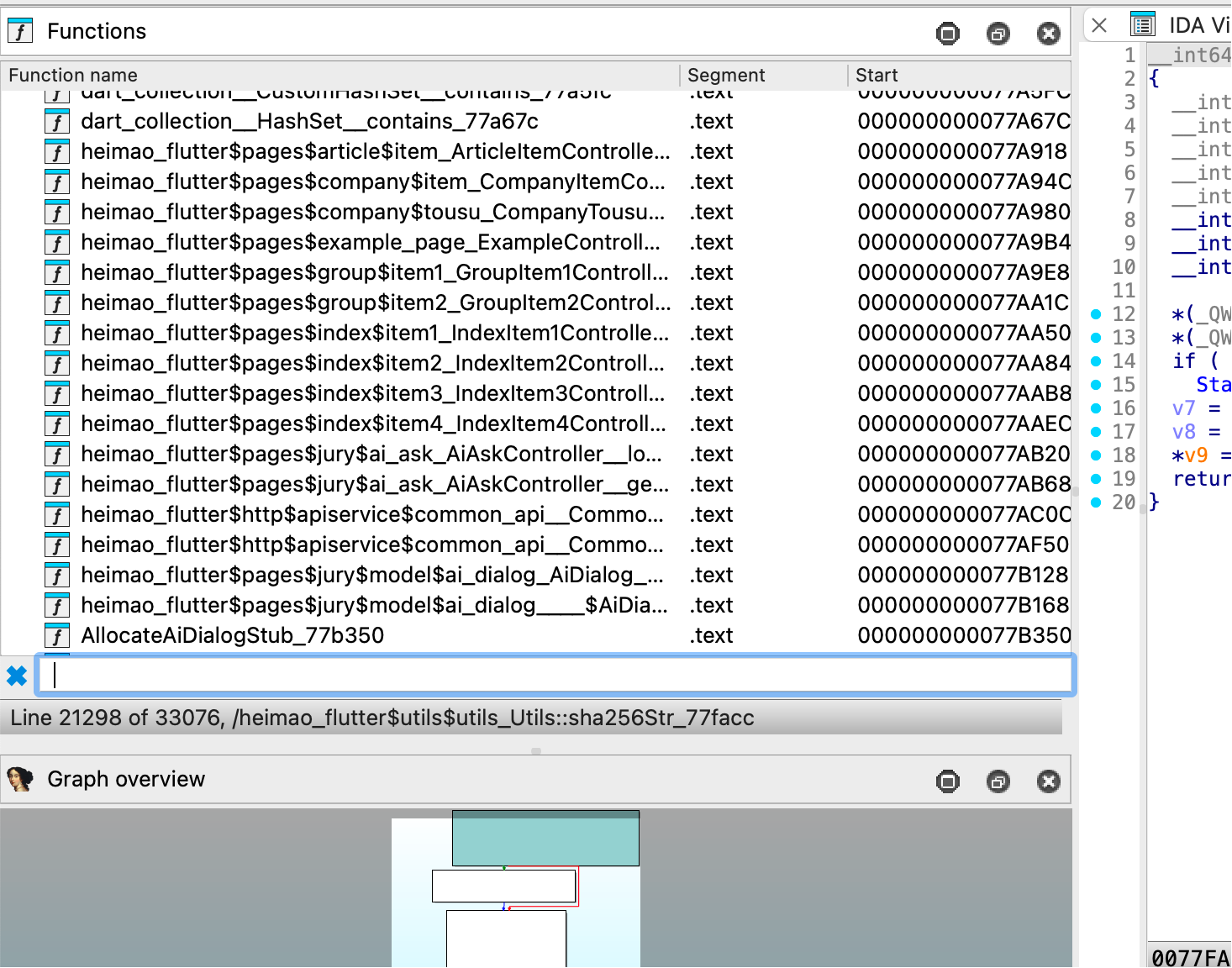This screenshot has width=1232, height=968.
Task: Click function icon beside the IndexItem4Controll row
Action: click(x=56, y=424)
